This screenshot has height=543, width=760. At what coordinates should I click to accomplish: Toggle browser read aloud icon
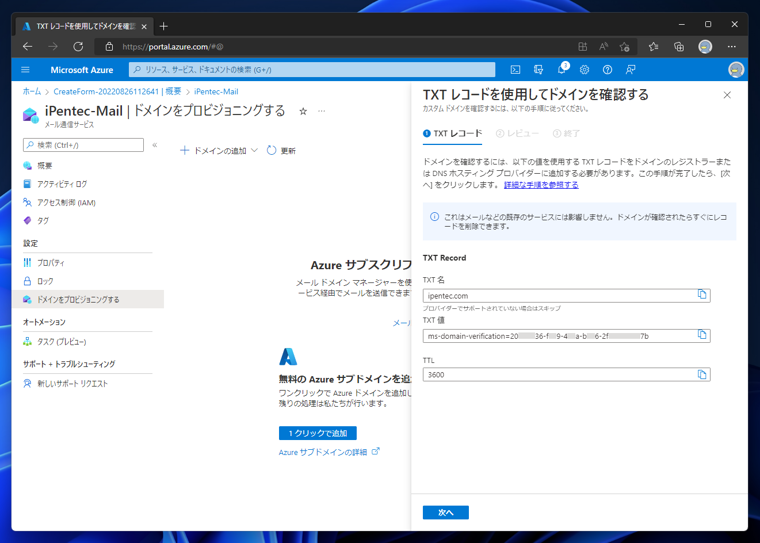click(603, 47)
